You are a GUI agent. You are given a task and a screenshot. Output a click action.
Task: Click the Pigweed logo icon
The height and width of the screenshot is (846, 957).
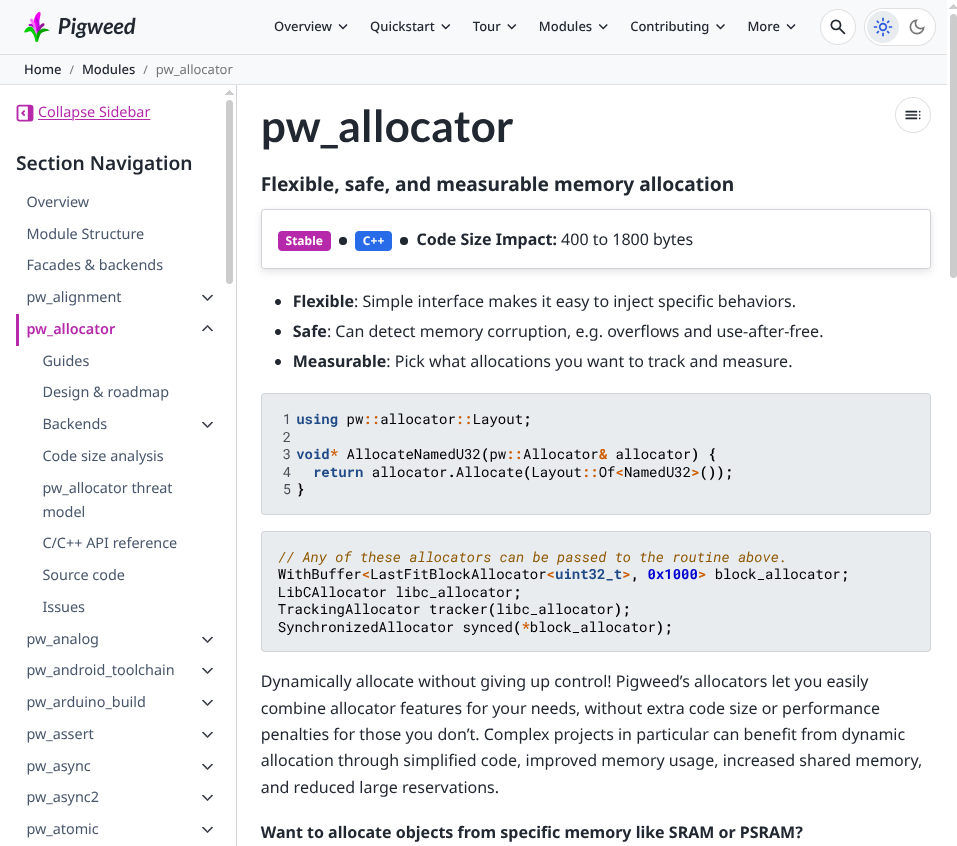click(36, 27)
